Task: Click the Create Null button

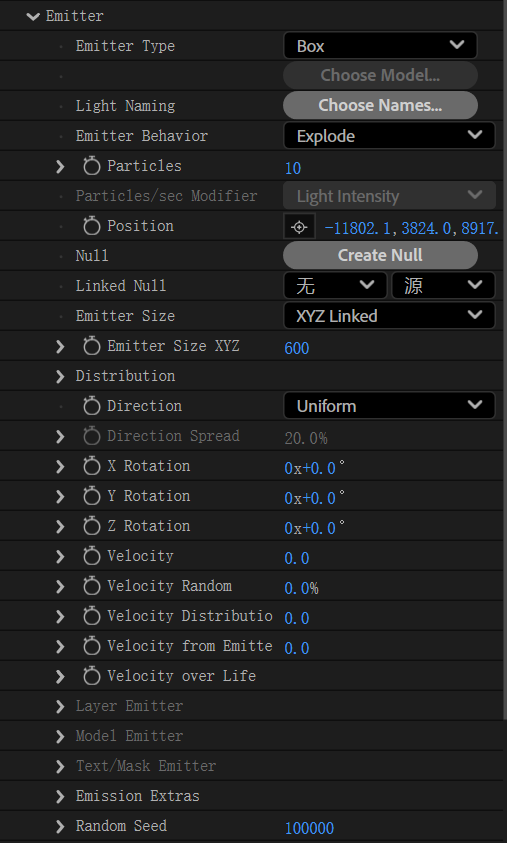Action: [380, 255]
